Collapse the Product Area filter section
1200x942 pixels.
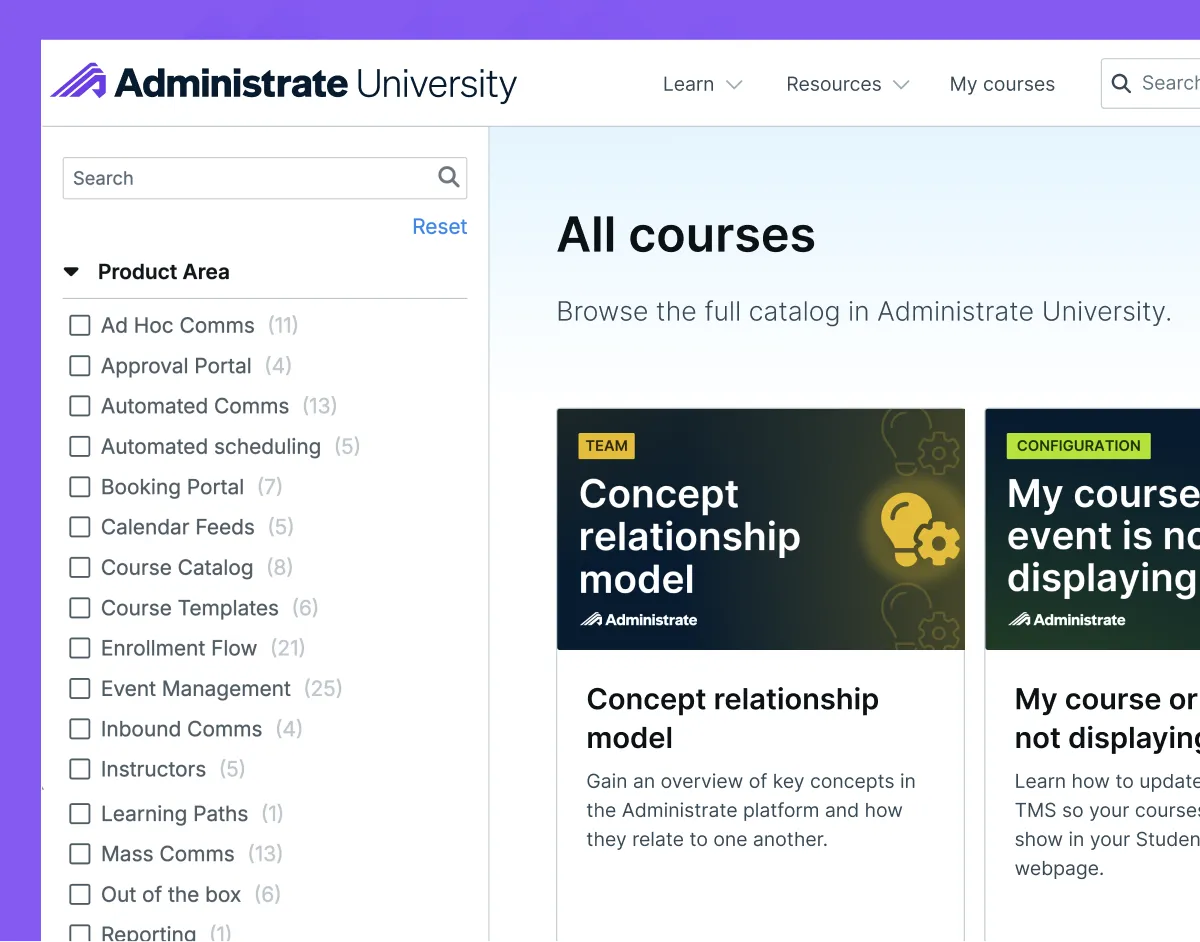pos(71,272)
